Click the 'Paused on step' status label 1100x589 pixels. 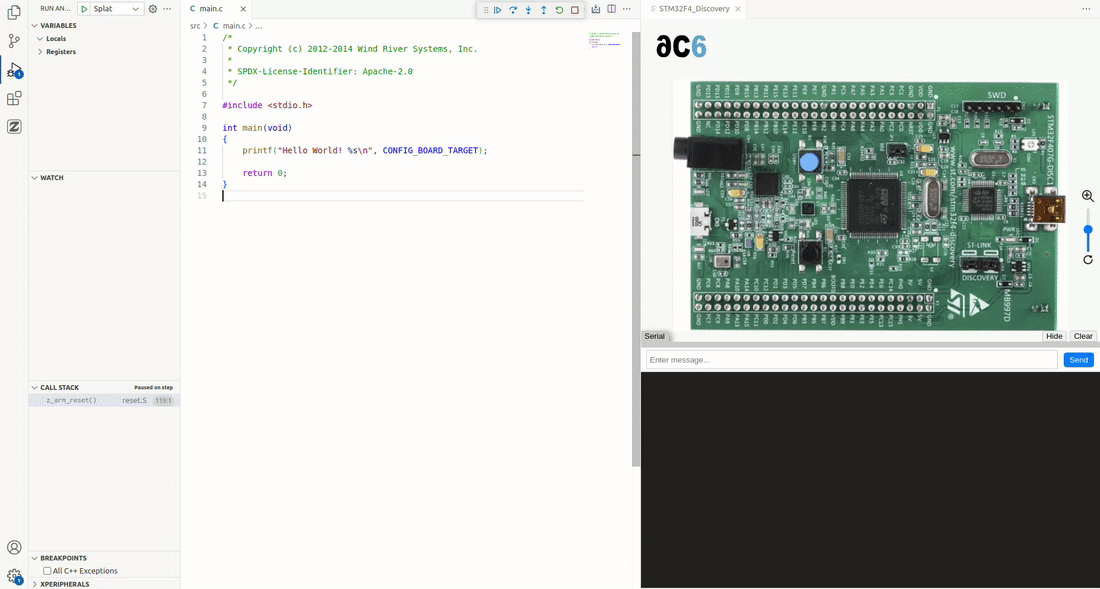154,387
